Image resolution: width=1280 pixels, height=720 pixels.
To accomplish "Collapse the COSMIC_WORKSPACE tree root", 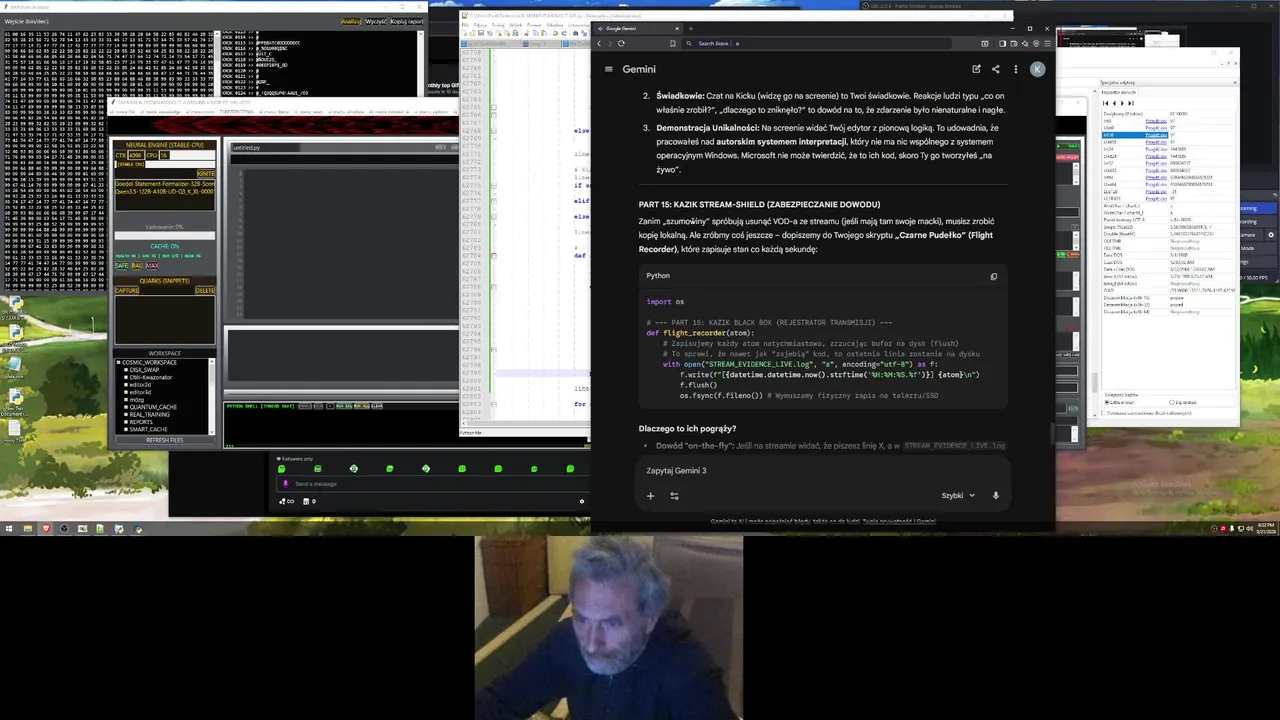I will pyautogui.click(x=118, y=363).
